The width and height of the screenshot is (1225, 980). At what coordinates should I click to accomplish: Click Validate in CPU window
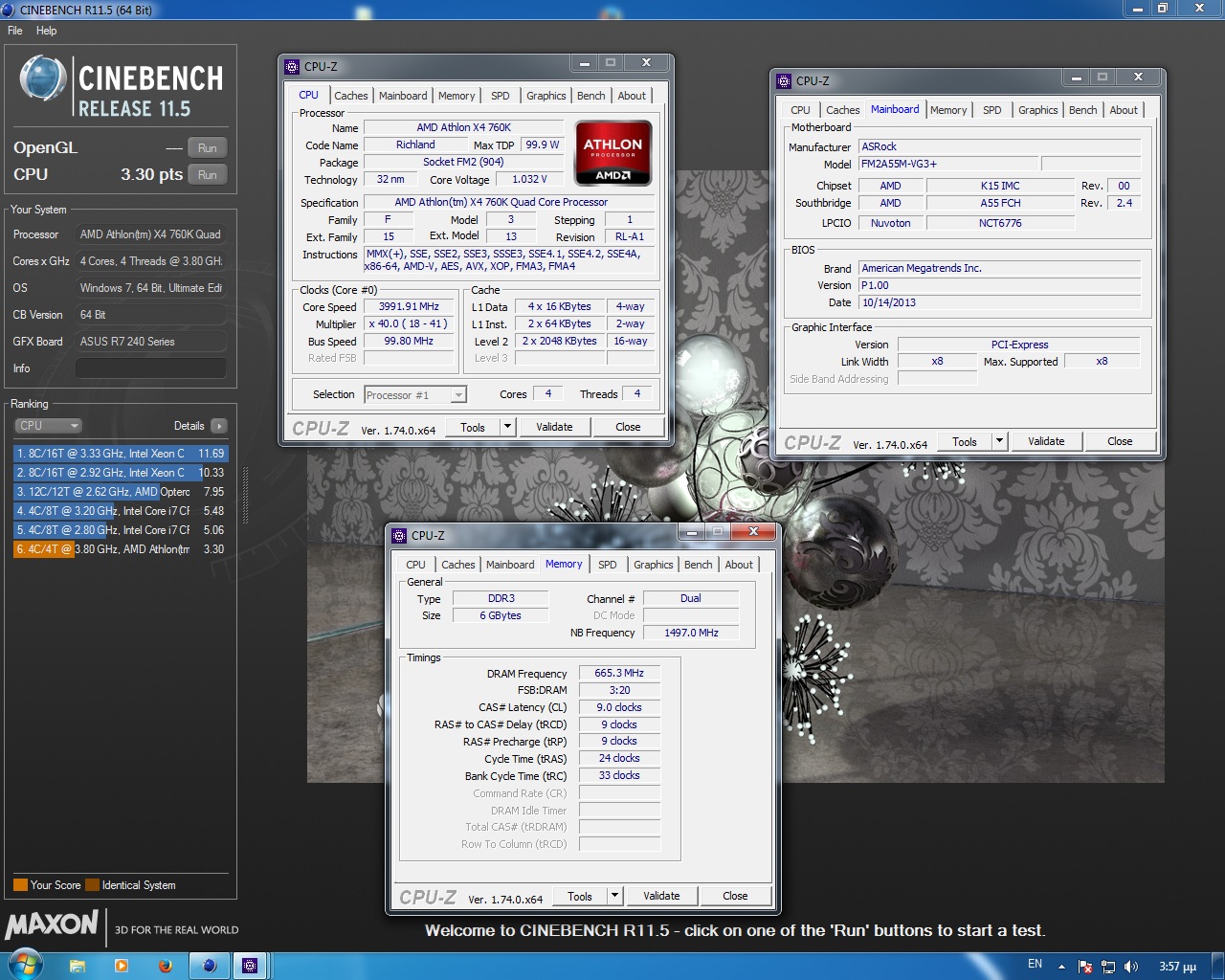coord(554,428)
